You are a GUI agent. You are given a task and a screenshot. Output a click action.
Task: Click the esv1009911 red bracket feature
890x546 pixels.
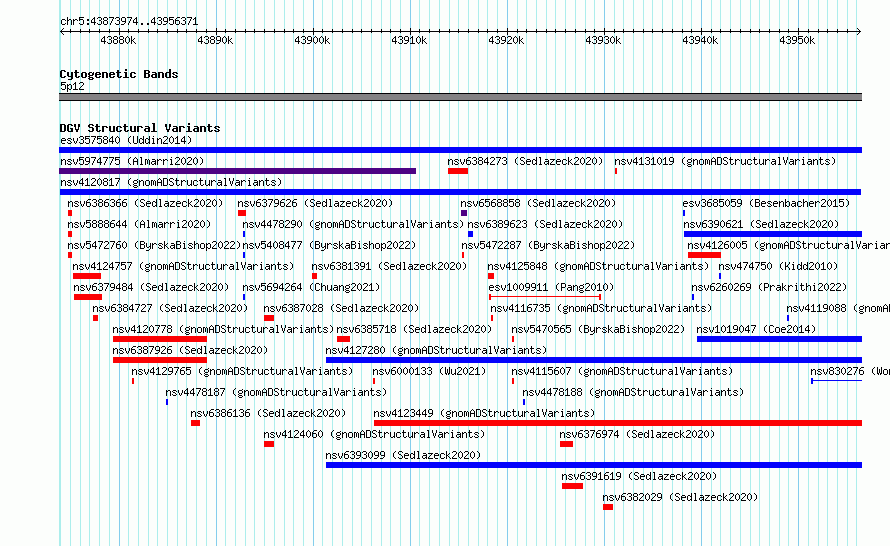click(545, 297)
